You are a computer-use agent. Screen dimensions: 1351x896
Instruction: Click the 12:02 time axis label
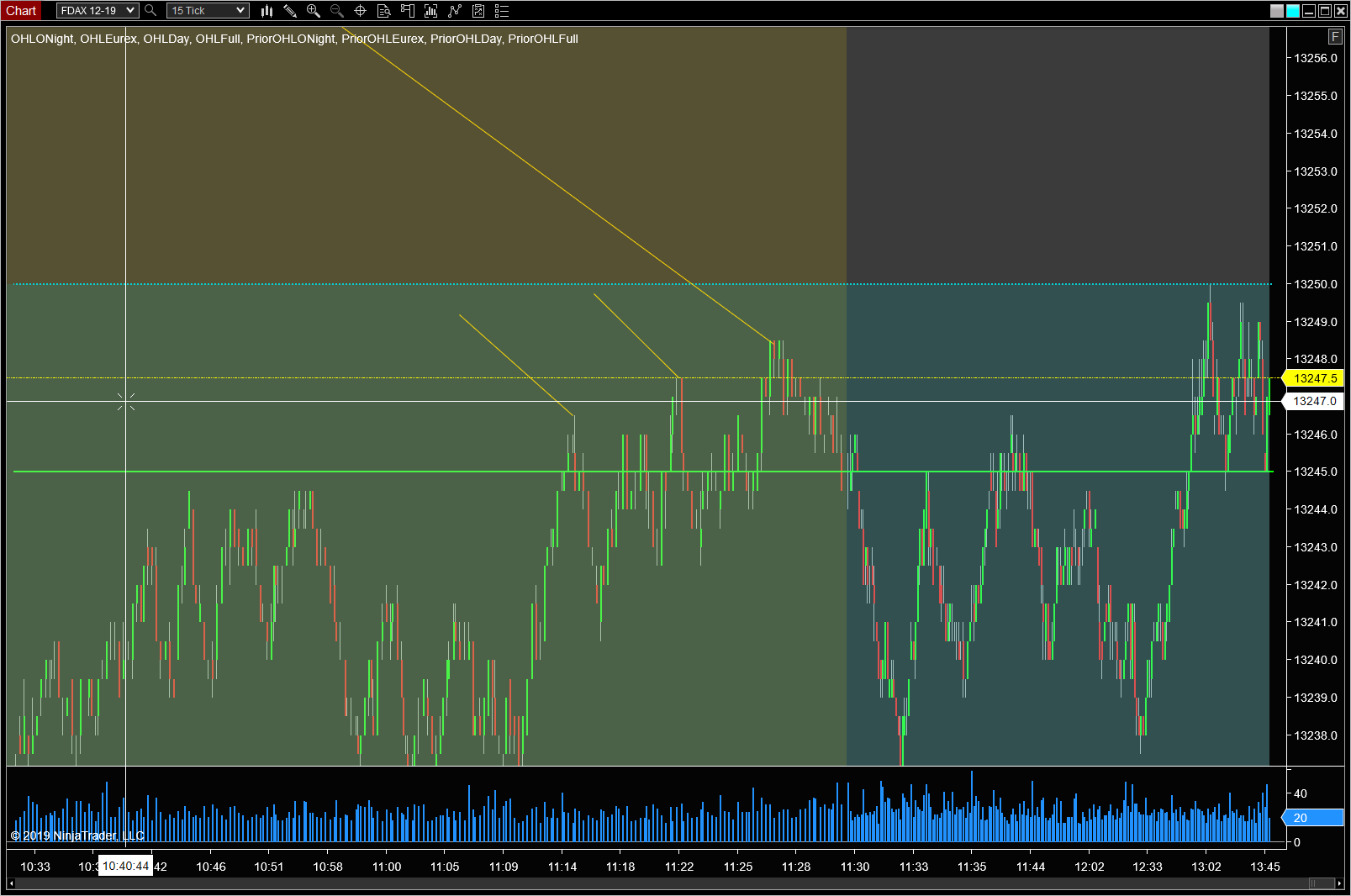[x=1090, y=867]
